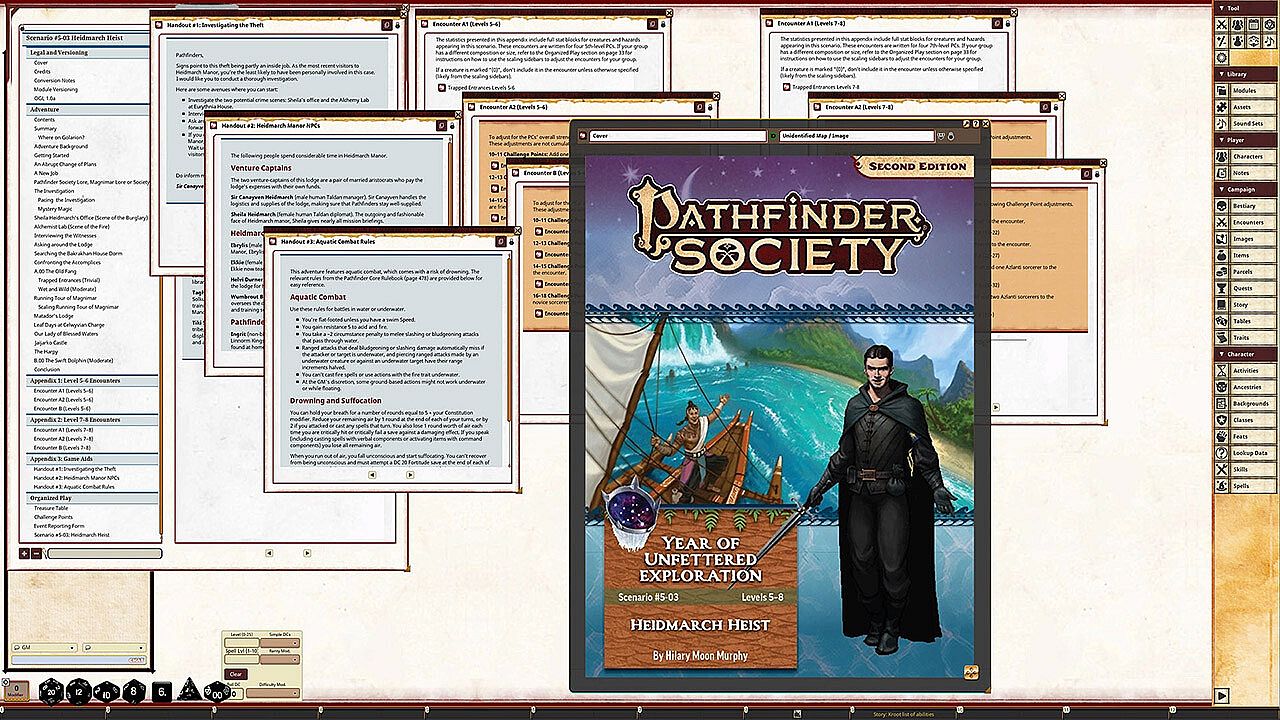1280x720 pixels.
Task: Click the Clear button in the DC panel
Action: [235, 674]
